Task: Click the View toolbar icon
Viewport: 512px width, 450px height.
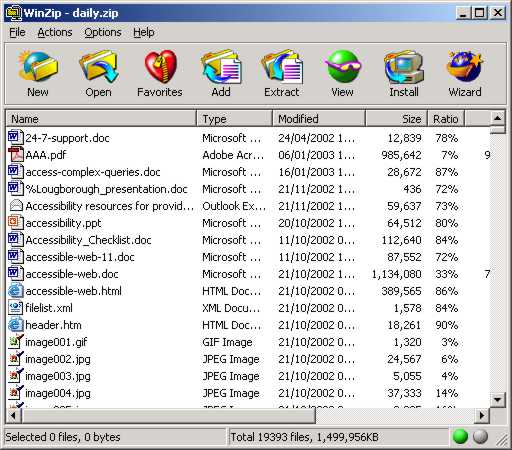Action: tap(343, 67)
